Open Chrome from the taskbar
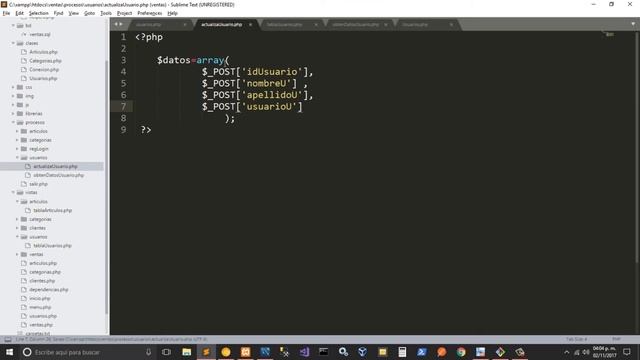 point(461,352)
